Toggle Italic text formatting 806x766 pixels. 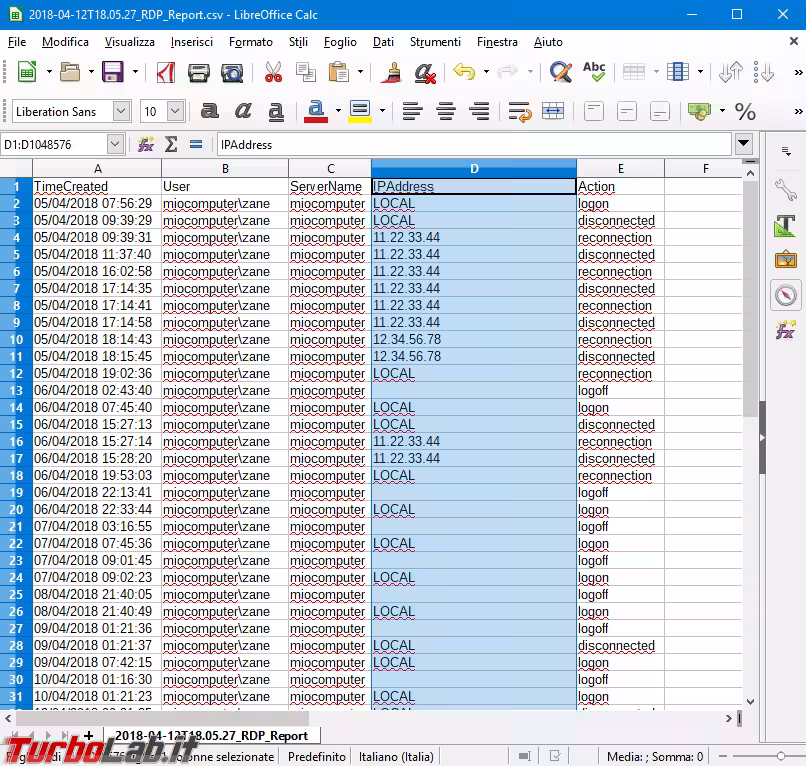(243, 111)
